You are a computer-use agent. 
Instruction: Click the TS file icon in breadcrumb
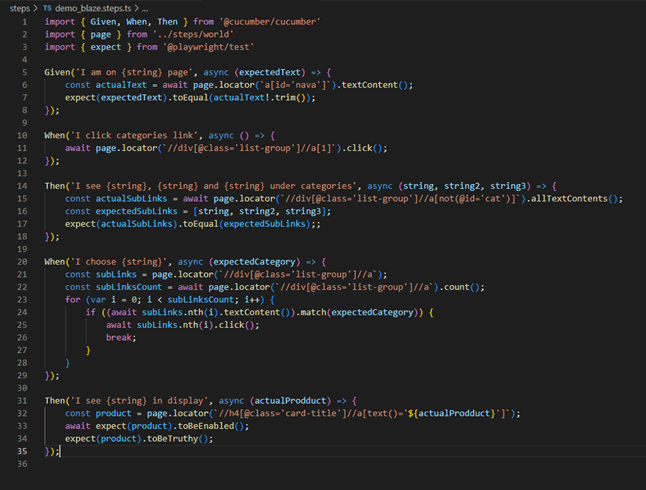point(47,8)
